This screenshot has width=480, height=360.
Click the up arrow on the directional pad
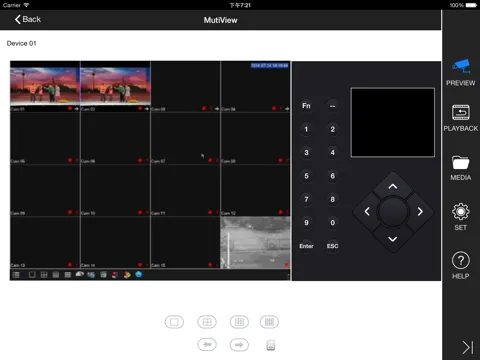[x=393, y=186]
